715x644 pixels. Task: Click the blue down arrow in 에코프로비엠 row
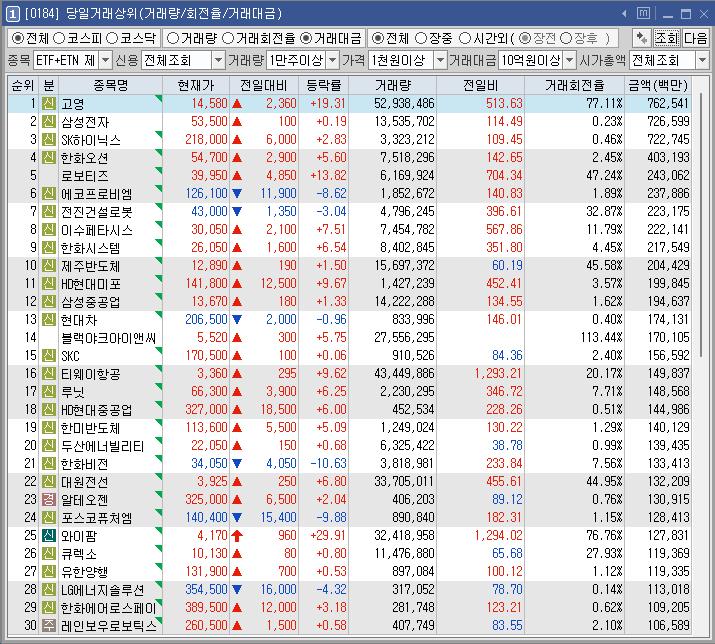click(x=237, y=194)
